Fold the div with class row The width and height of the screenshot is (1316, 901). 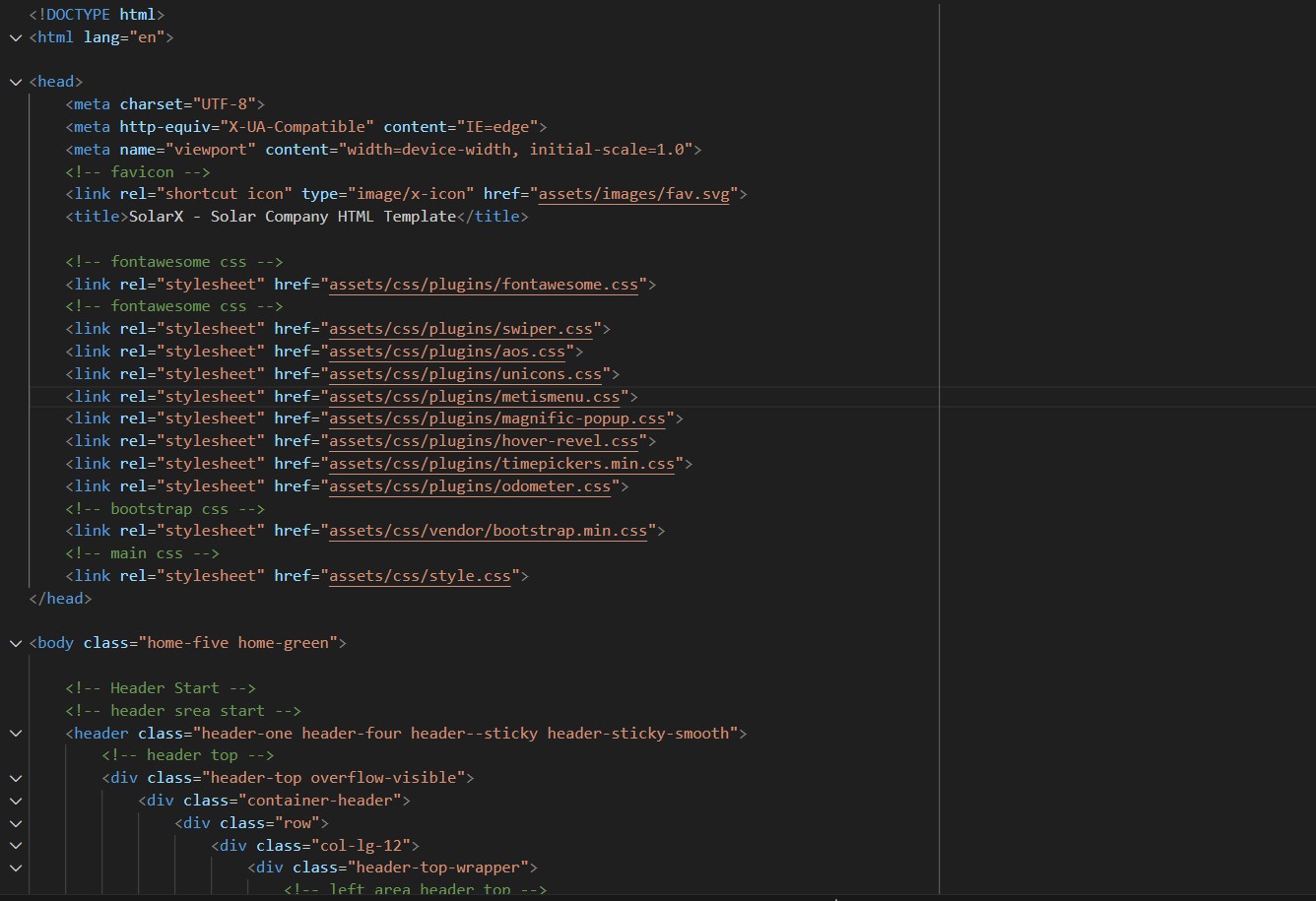tap(15, 823)
